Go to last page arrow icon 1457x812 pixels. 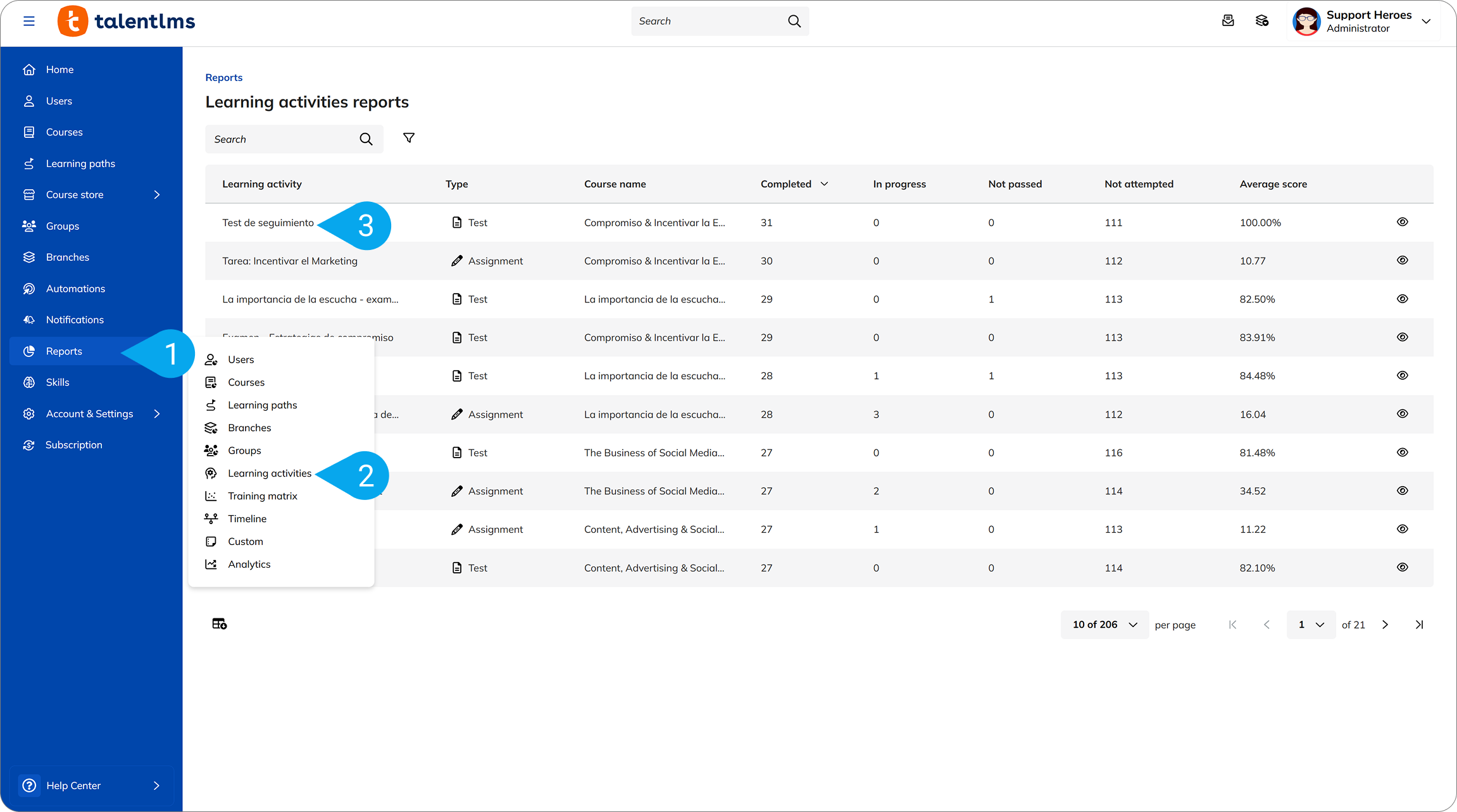pyautogui.click(x=1419, y=625)
